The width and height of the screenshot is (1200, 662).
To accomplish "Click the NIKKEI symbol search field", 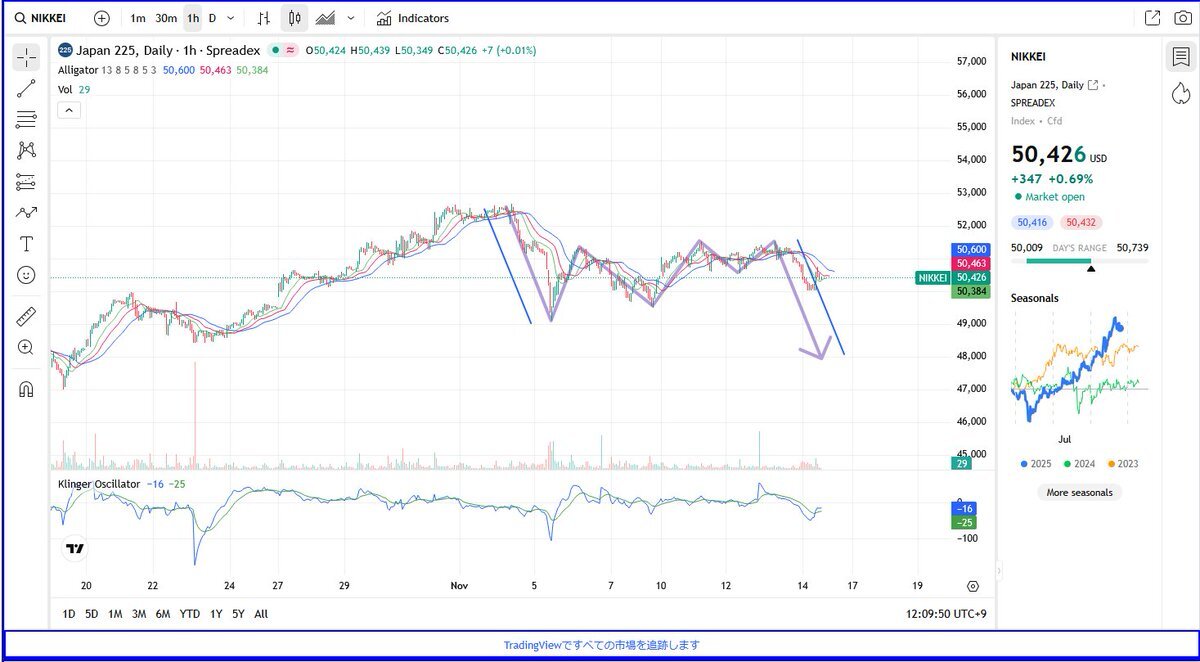I will tap(47, 18).
